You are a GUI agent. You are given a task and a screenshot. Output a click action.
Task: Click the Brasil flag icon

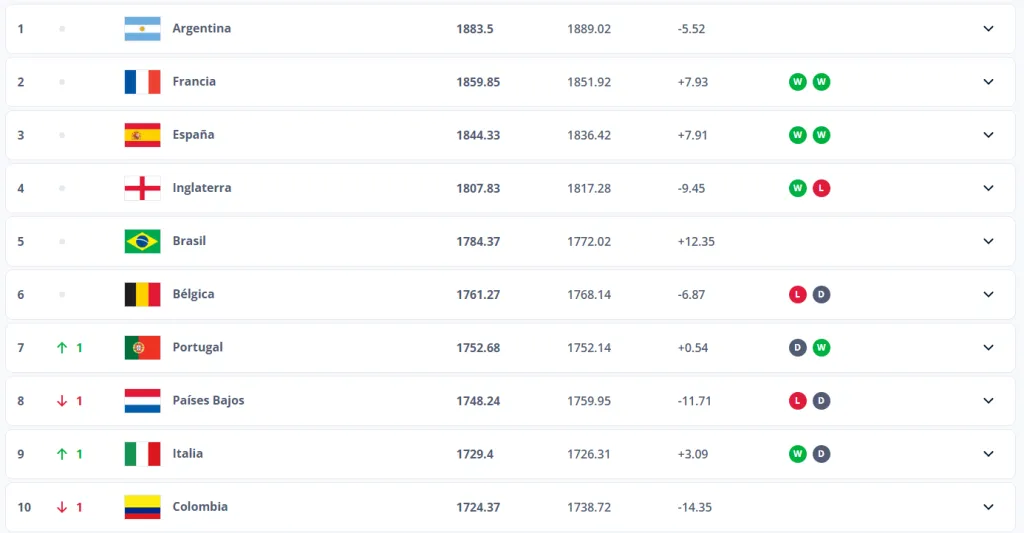click(x=142, y=241)
